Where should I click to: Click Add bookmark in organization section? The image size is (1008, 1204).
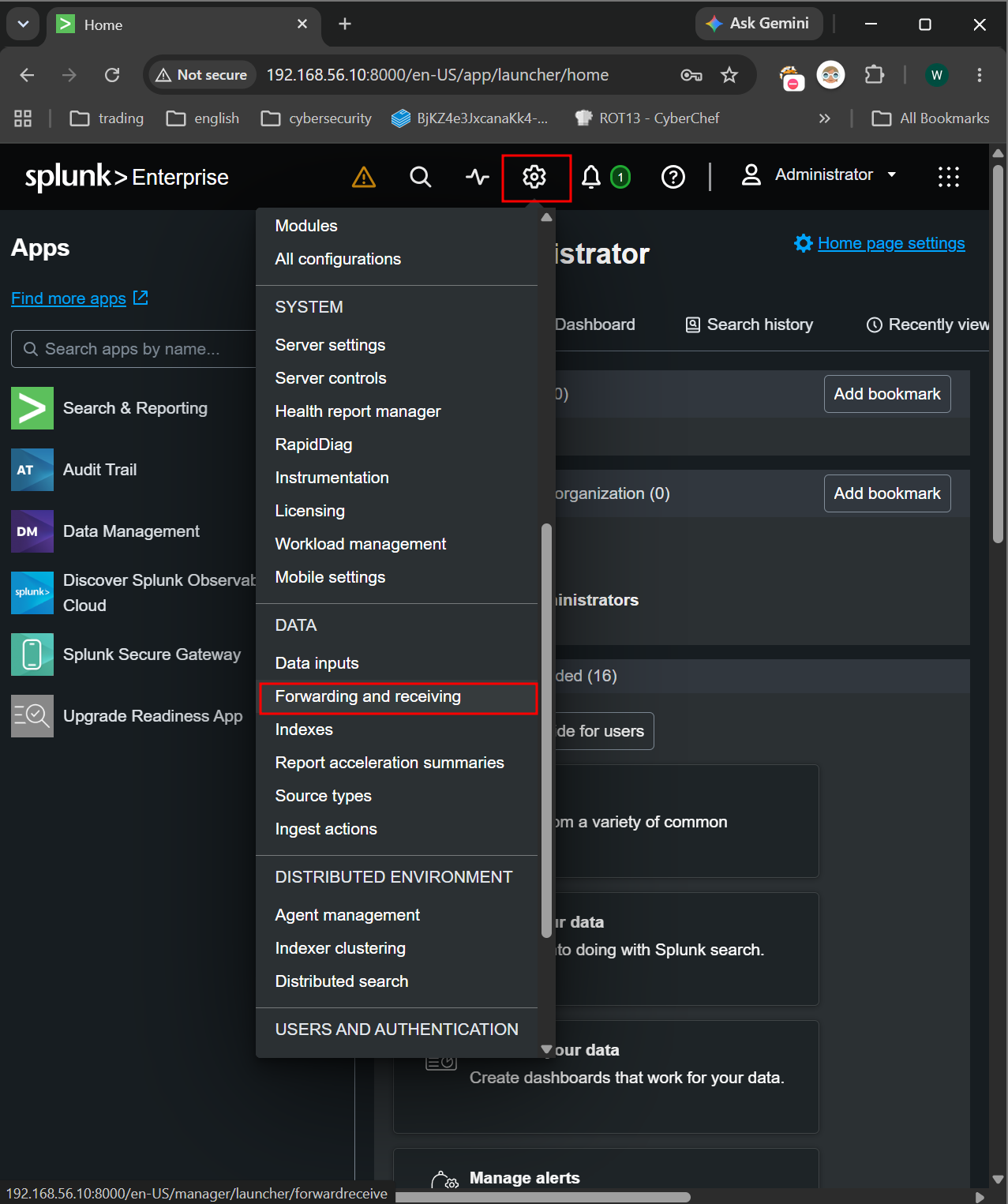[x=887, y=493]
